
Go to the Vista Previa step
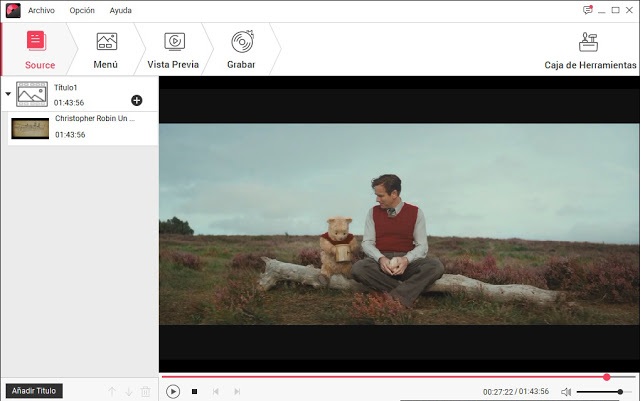coord(173,50)
